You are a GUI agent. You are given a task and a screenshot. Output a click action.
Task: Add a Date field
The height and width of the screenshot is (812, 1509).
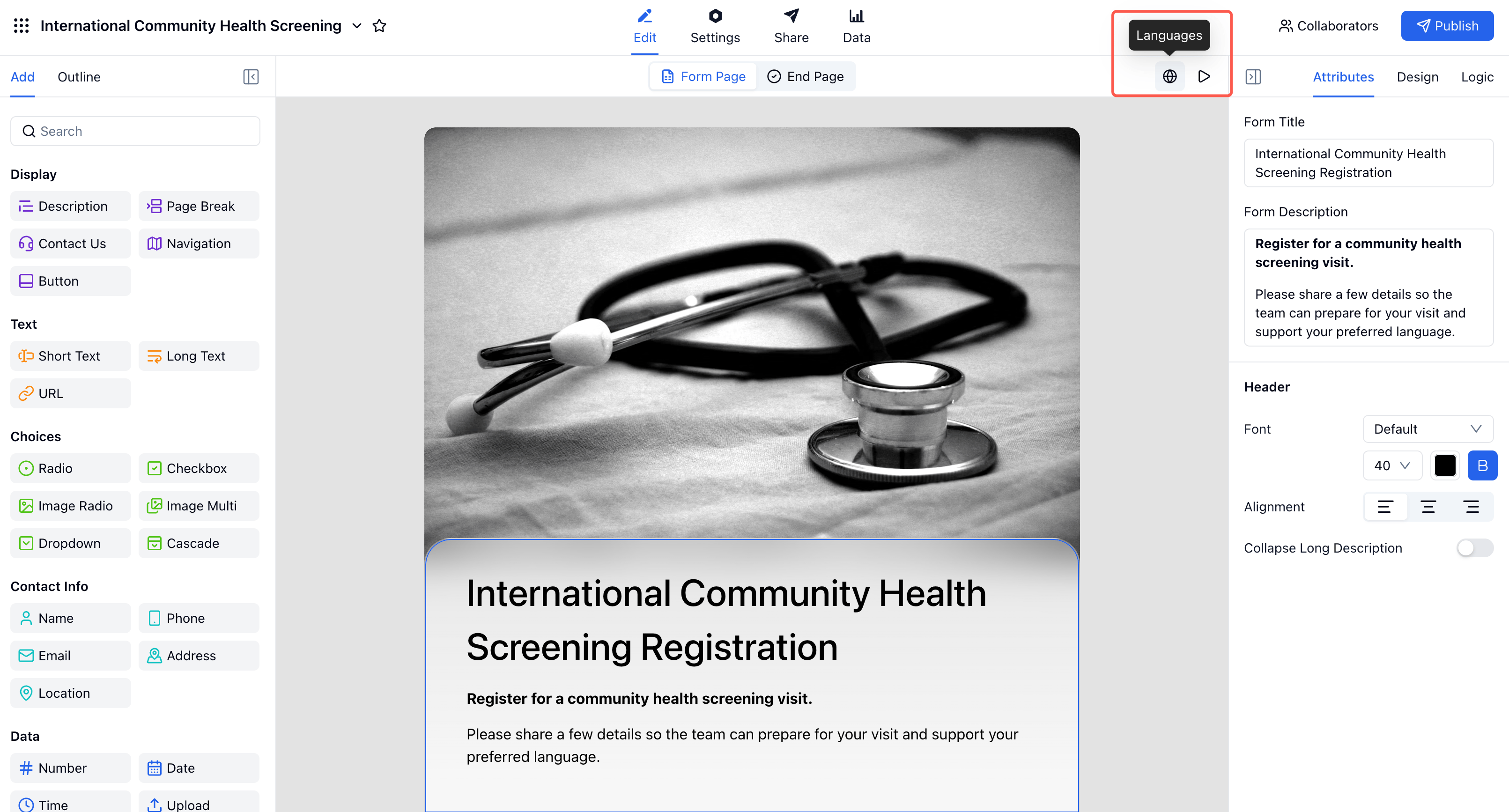(x=199, y=768)
